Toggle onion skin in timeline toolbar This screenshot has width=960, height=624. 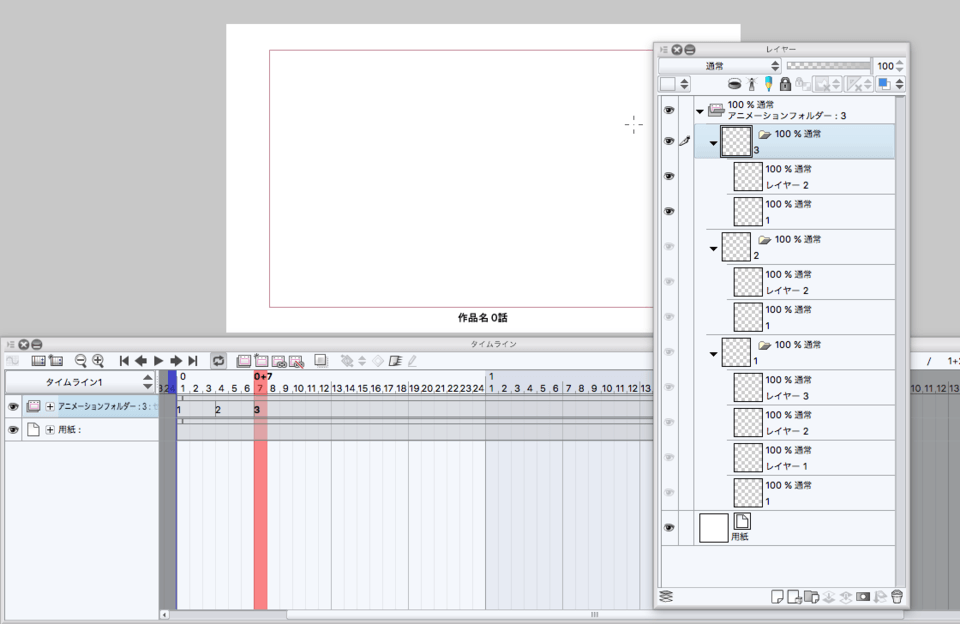(x=320, y=360)
